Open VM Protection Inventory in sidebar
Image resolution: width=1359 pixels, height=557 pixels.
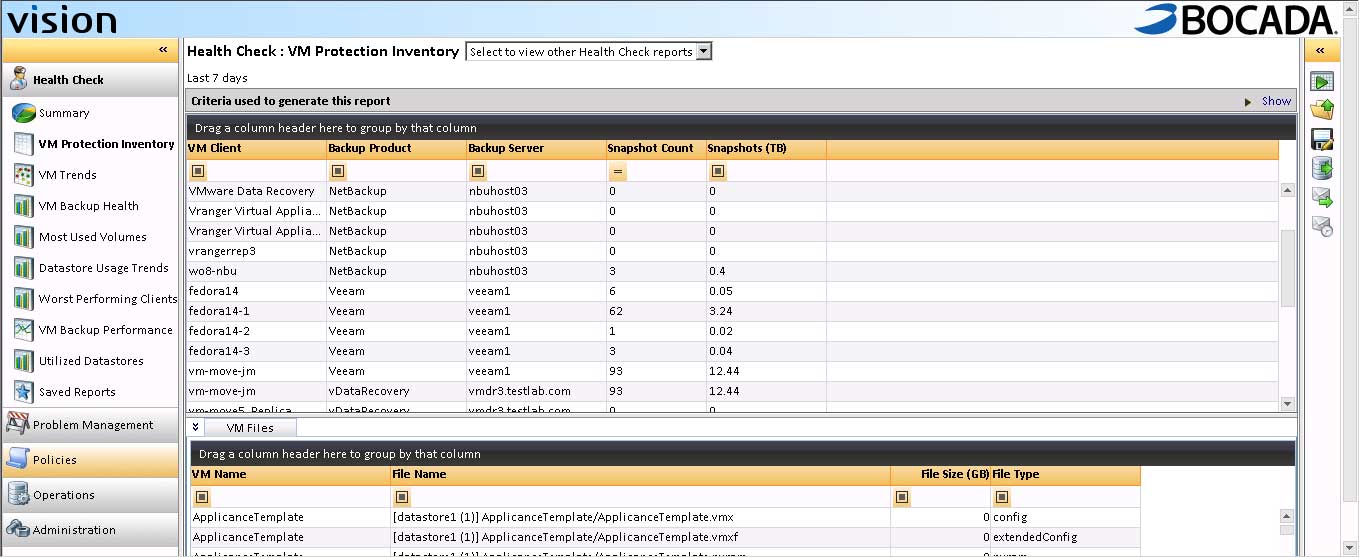pyautogui.click(x=106, y=144)
